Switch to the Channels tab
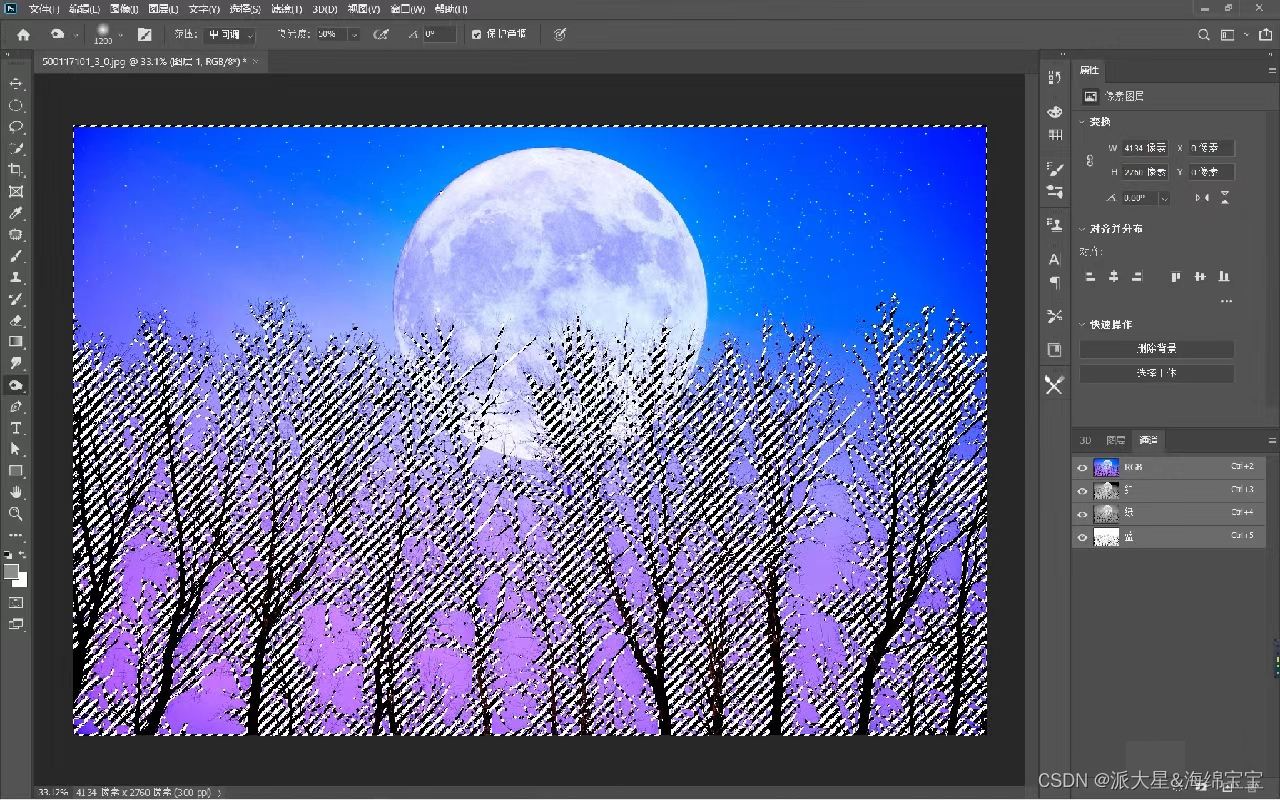The image size is (1280, 800). click(x=1149, y=440)
